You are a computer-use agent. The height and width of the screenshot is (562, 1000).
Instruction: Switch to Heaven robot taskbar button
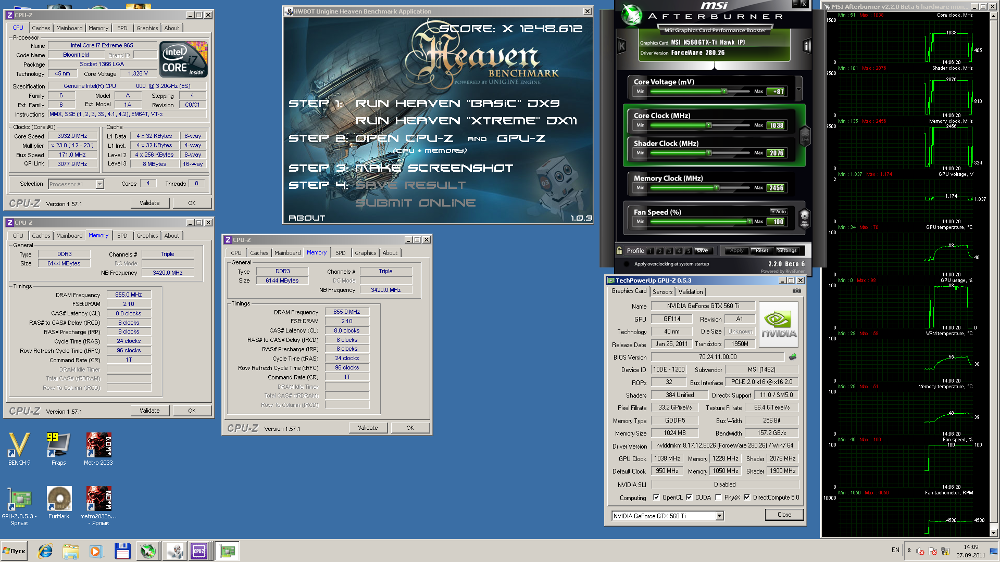(x=175, y=551)
